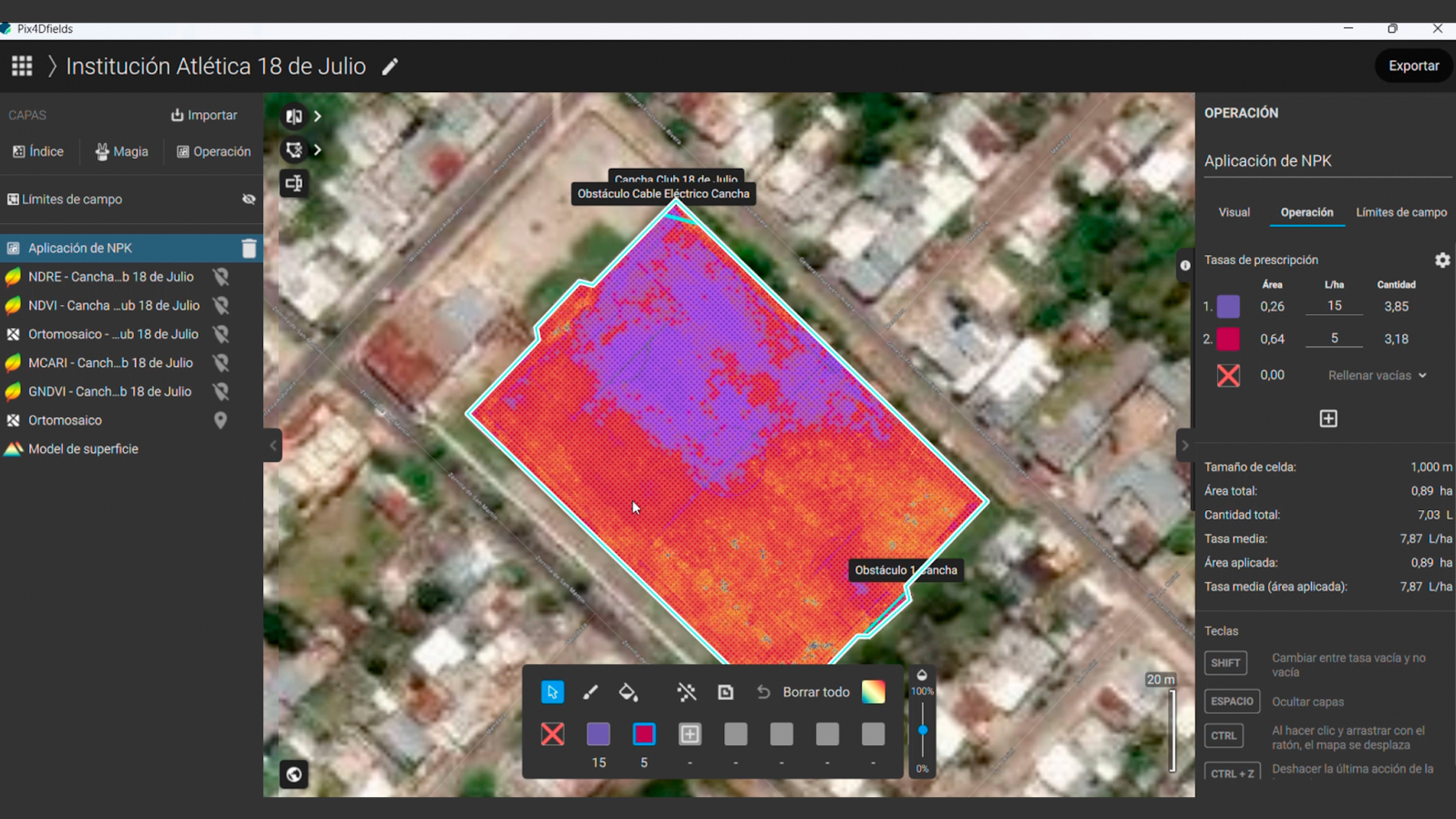Collapse the left layers panel
The image size is (1456, 819).
point(273,445)
